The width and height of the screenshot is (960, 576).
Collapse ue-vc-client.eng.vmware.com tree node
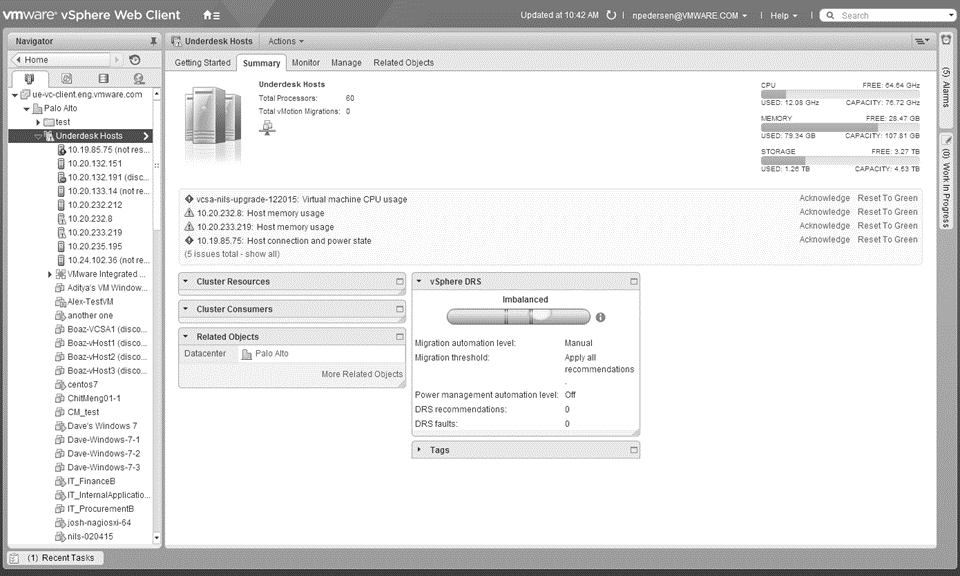pos(15,95)
